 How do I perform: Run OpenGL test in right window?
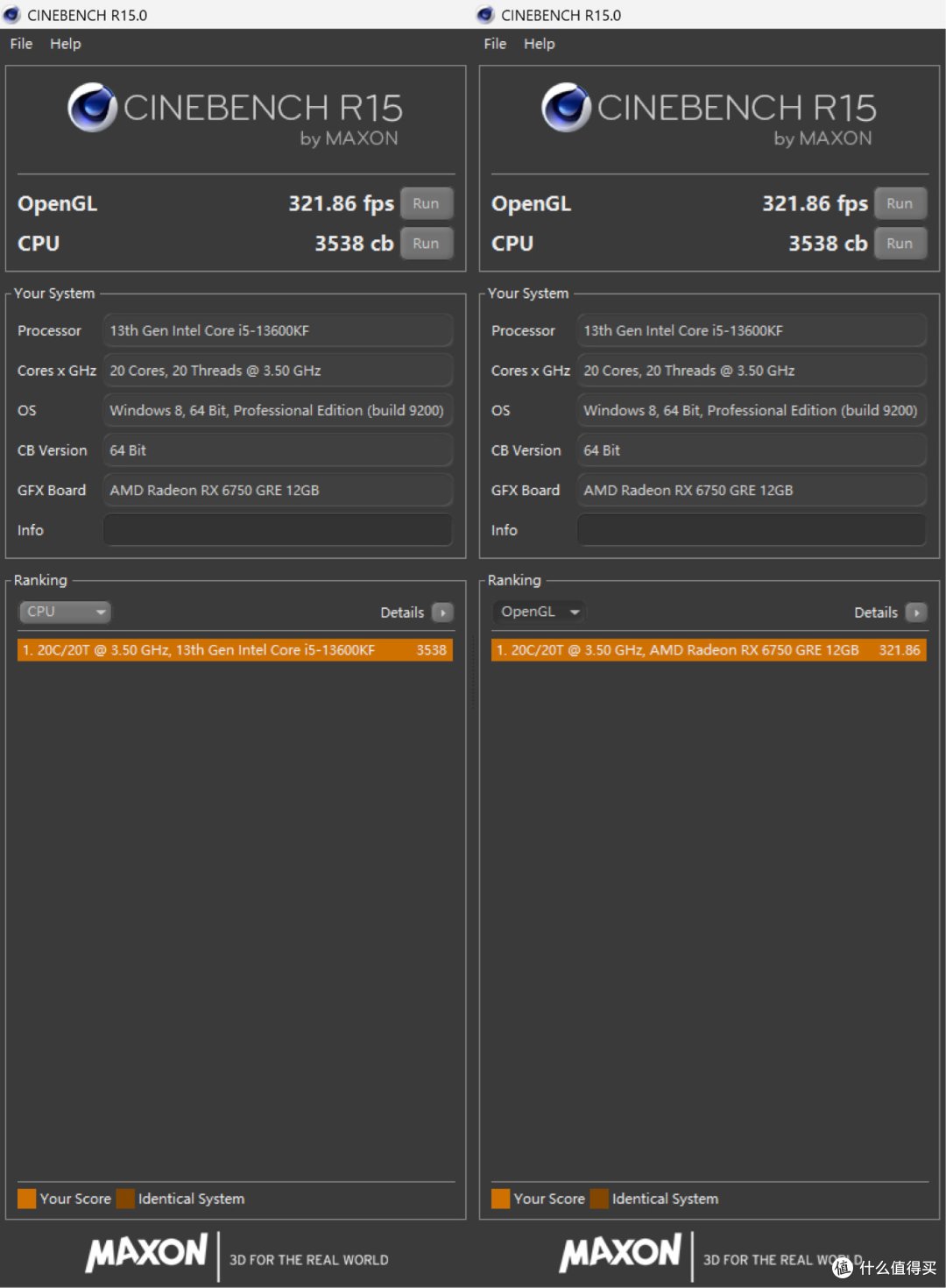(900, 203)
